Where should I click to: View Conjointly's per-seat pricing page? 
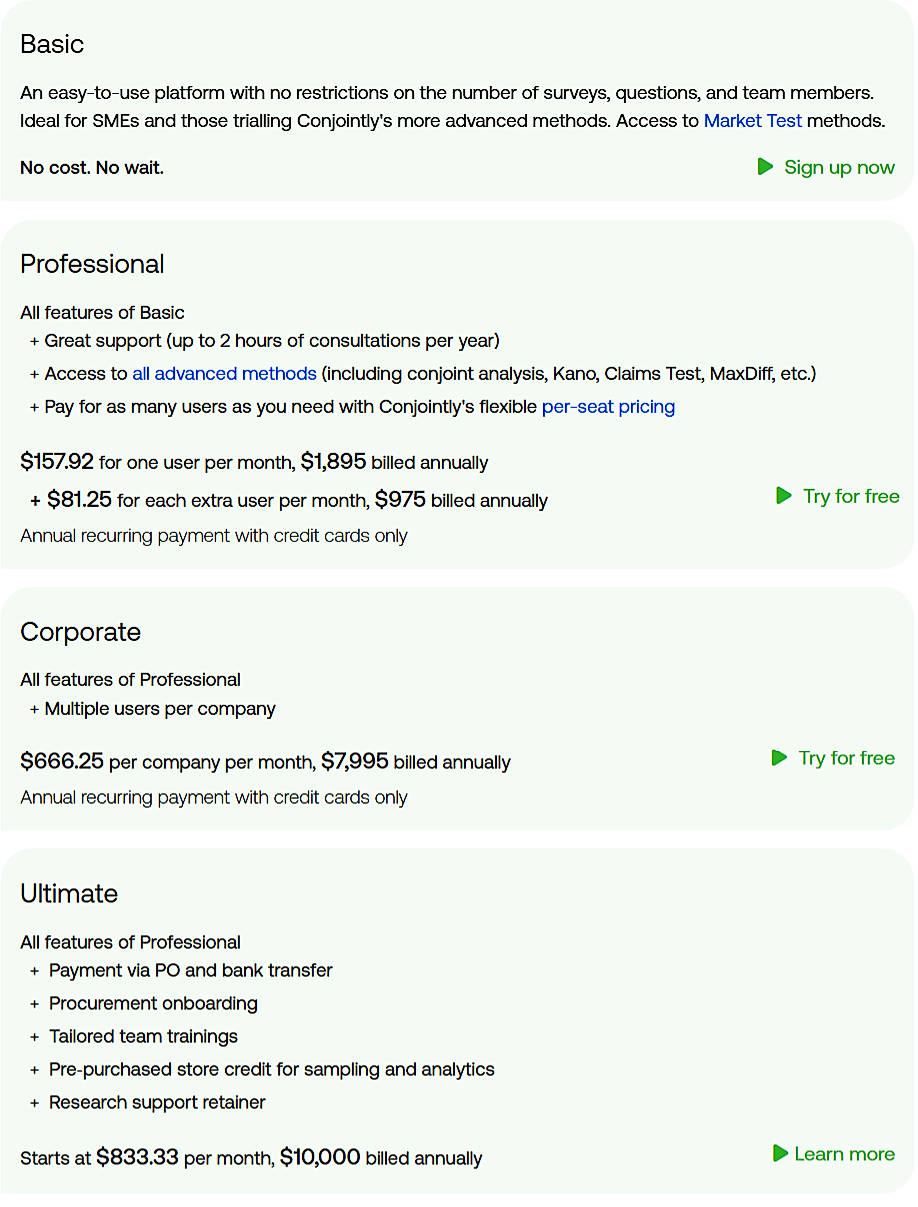tap(608, 407)
